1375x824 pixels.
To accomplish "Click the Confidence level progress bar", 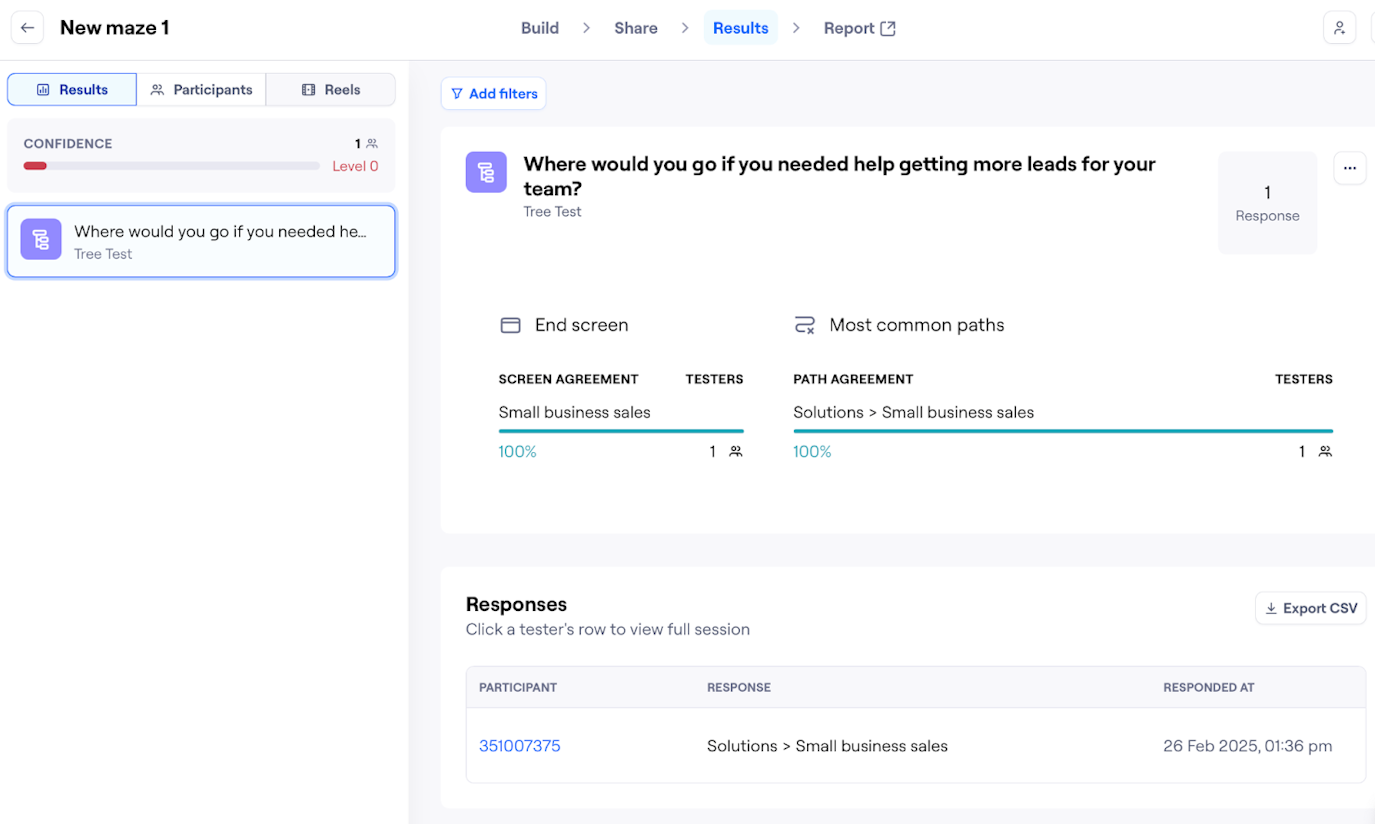I will (170, 165).
